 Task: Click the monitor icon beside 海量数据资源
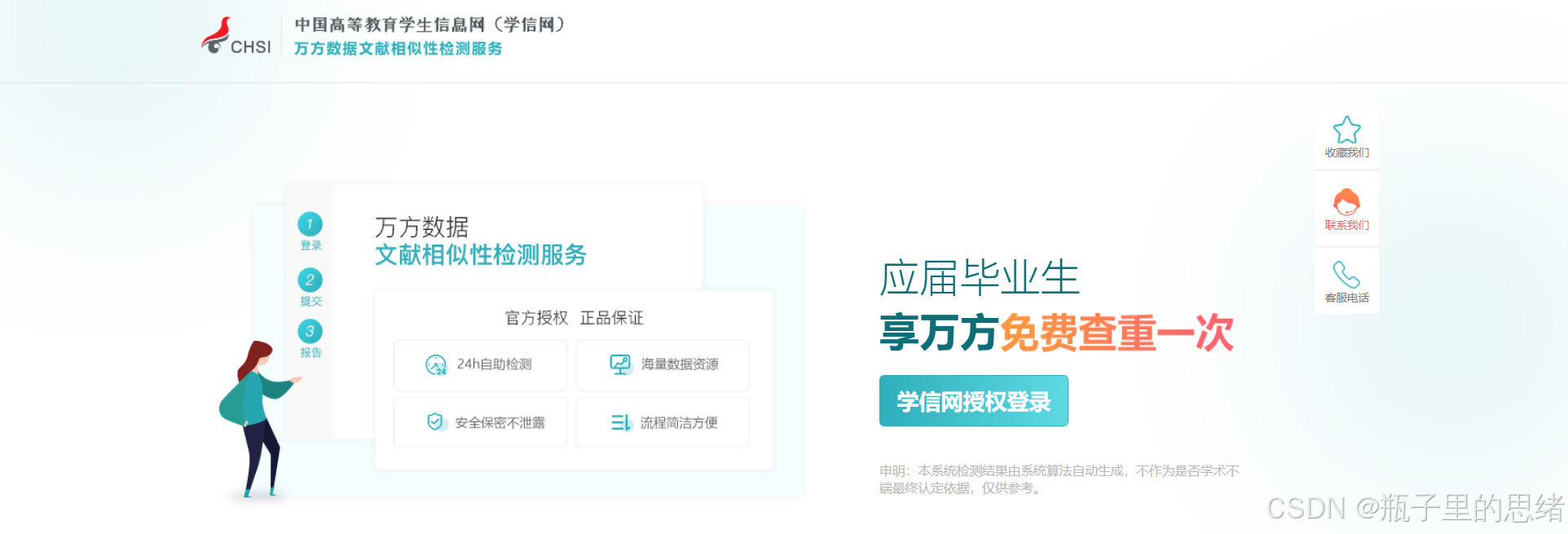pyautogui.click(x=621, y=364)
